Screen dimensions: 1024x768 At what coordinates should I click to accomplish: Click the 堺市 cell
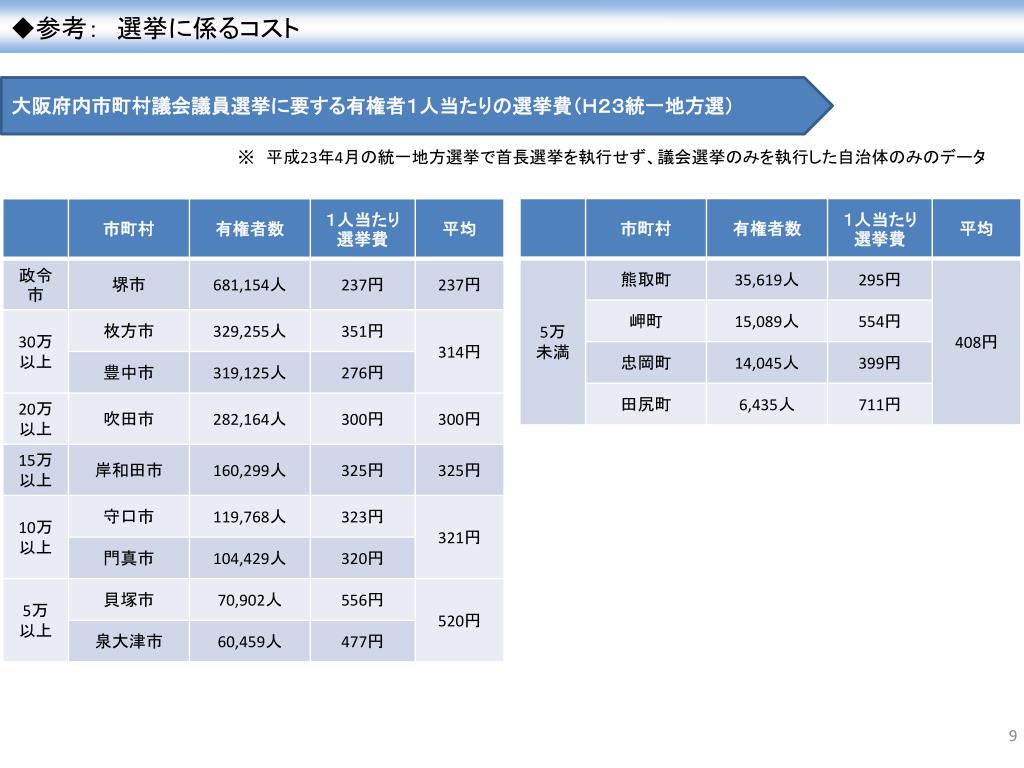click(x=129, y=285)
